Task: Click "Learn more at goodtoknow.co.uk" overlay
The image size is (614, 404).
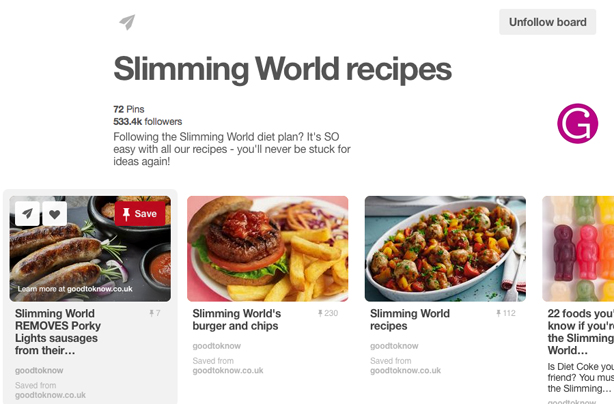Action: pos(75,289)
